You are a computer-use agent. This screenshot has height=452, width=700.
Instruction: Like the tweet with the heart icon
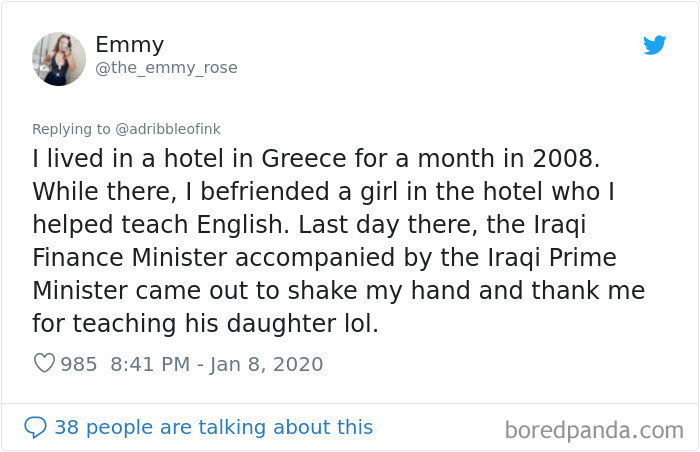pos(44,364)
